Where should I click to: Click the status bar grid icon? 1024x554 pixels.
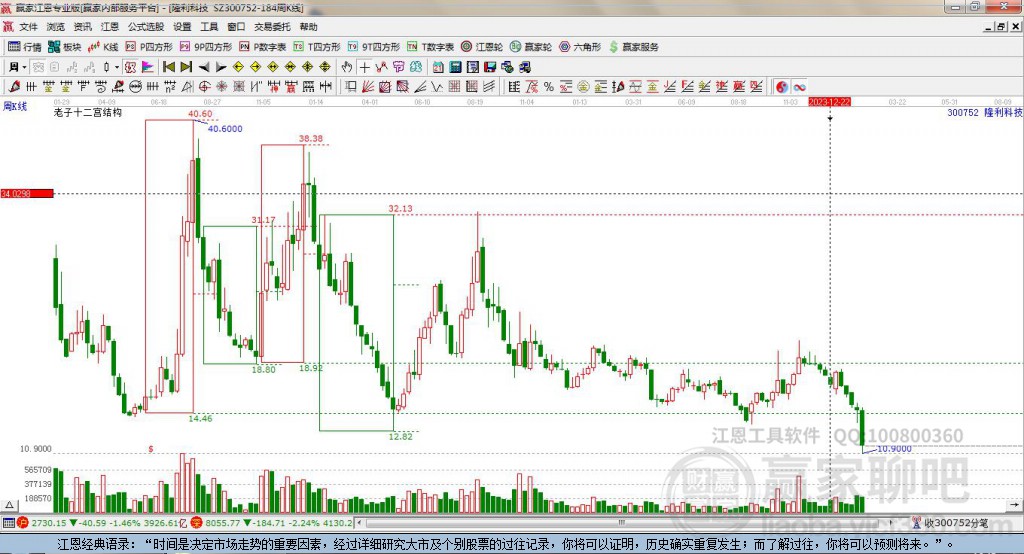coord(8,523)
